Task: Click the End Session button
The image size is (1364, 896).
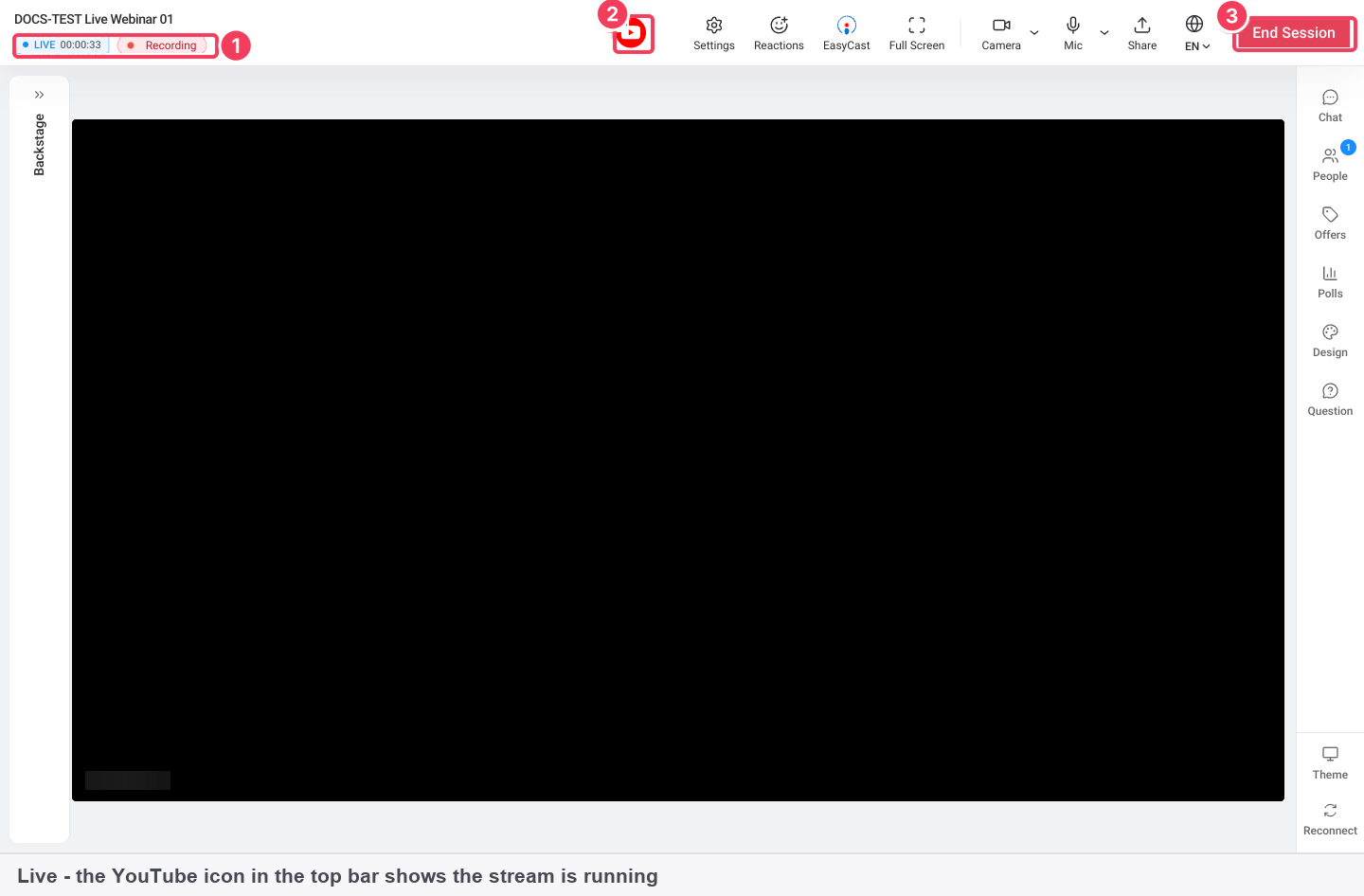Action: [x=1294, y=33]
